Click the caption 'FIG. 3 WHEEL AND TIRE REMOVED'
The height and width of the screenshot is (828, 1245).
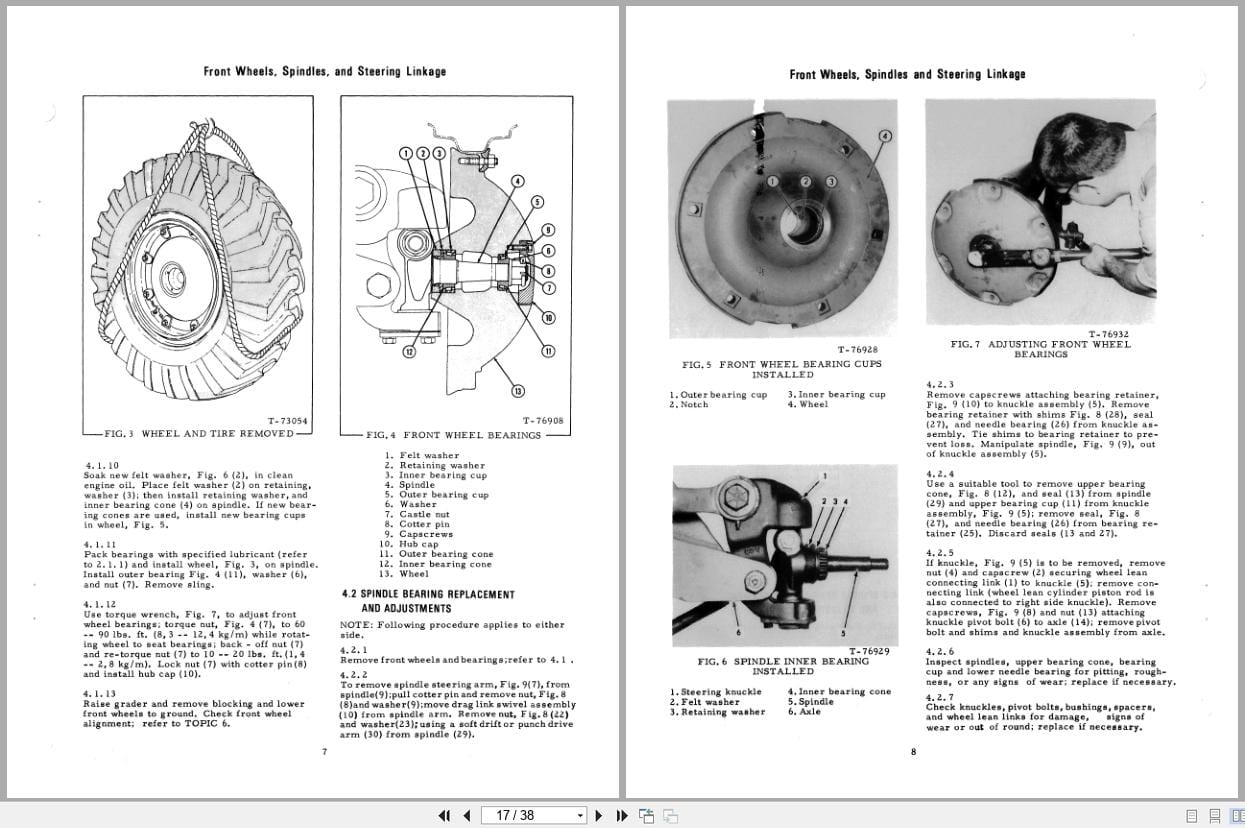pyautogui.click(x=199, y=434)
